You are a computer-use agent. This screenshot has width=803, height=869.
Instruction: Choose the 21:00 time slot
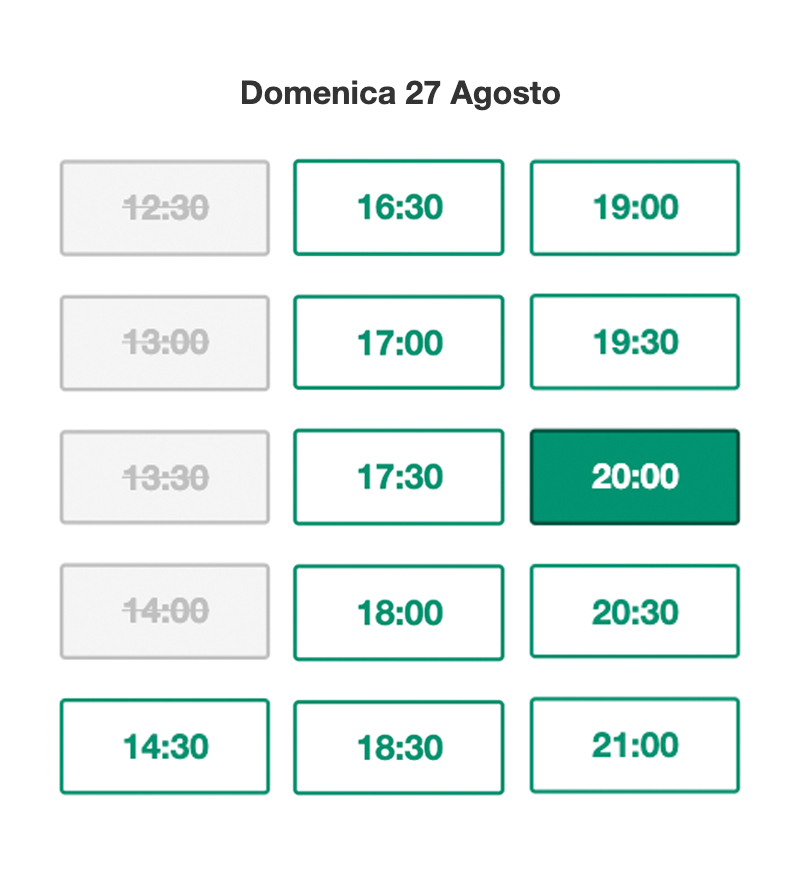coord(635,745)
